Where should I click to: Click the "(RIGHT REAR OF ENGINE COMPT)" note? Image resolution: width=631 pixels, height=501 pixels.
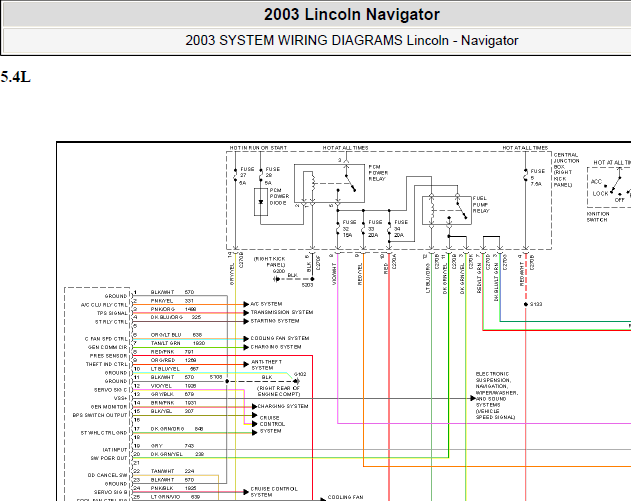coord(278,391)
